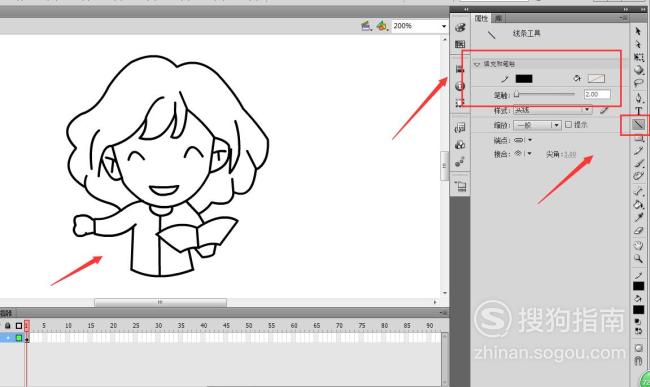Open the properties panel options menu
Image resolution: width=650 pixels, height=387 pixels.
pos(623,18)
